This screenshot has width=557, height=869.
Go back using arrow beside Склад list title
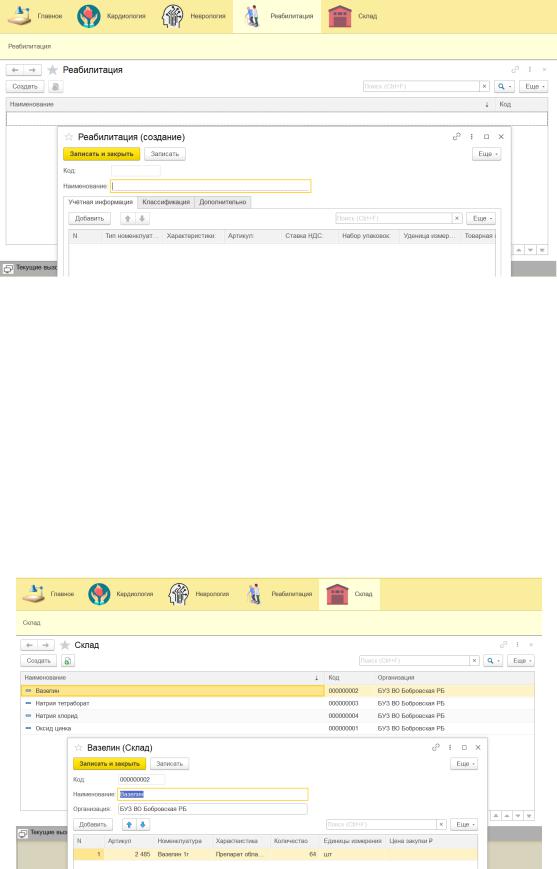pos(29,645)
